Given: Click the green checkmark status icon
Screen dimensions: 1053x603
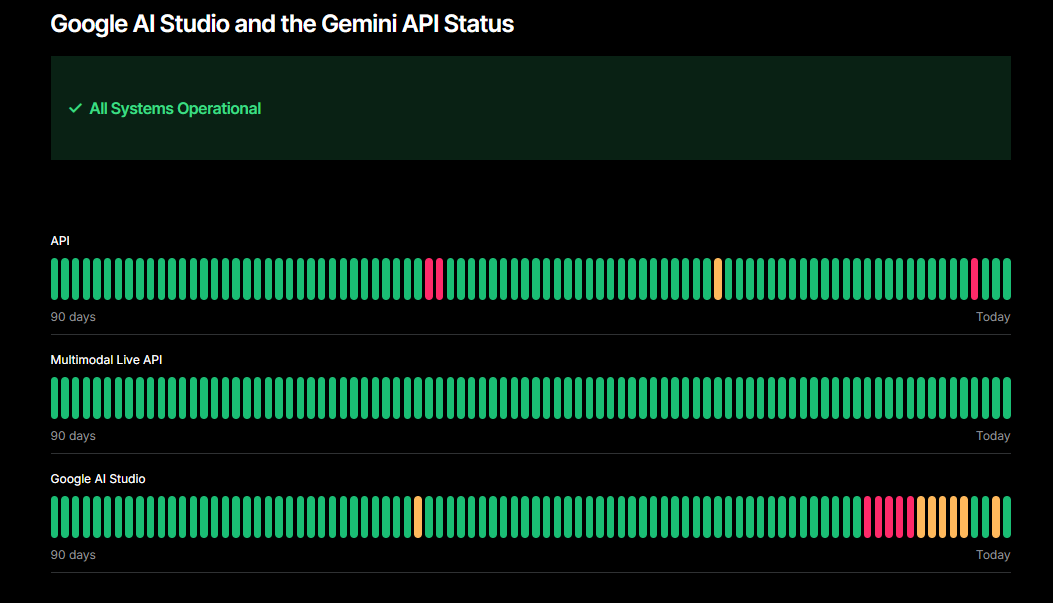Looking at the screenshot, I should click(75, 108).
